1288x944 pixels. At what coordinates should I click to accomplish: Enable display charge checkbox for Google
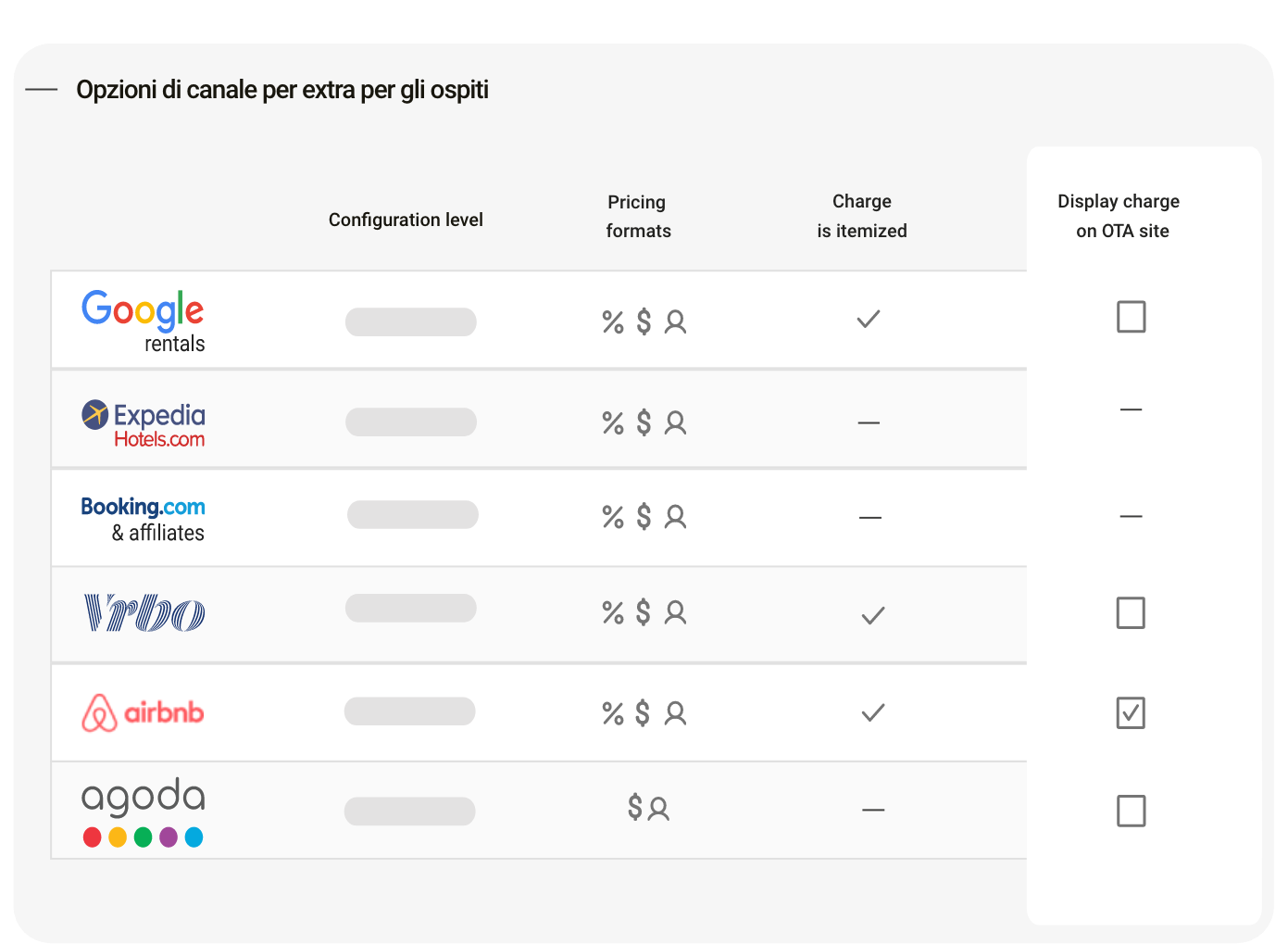(1131, 317)
